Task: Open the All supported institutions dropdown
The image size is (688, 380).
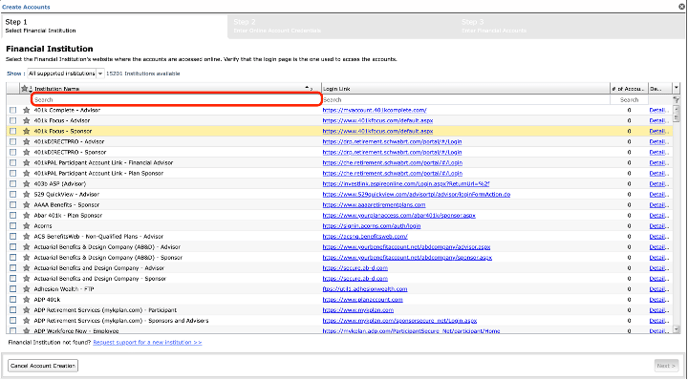Action: pyautogui.click(x=66, y=74)
